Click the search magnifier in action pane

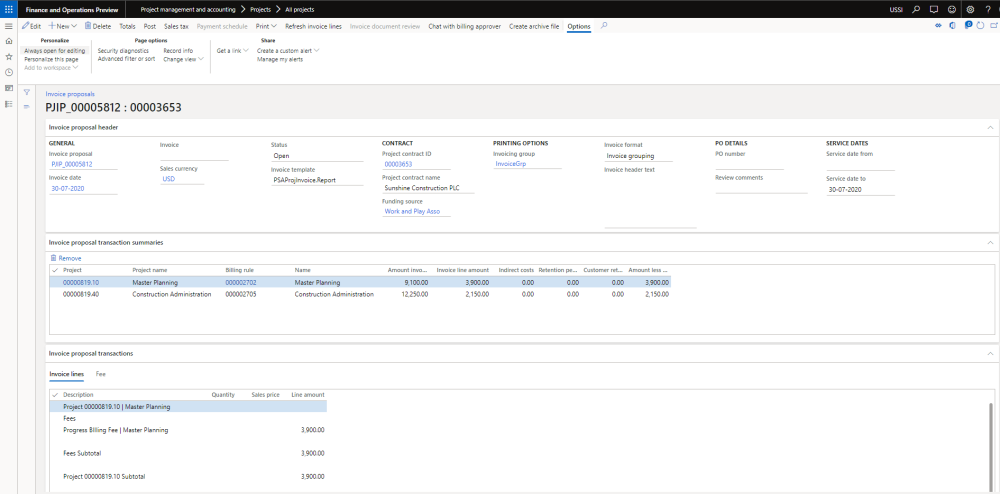tap(604, 25)
